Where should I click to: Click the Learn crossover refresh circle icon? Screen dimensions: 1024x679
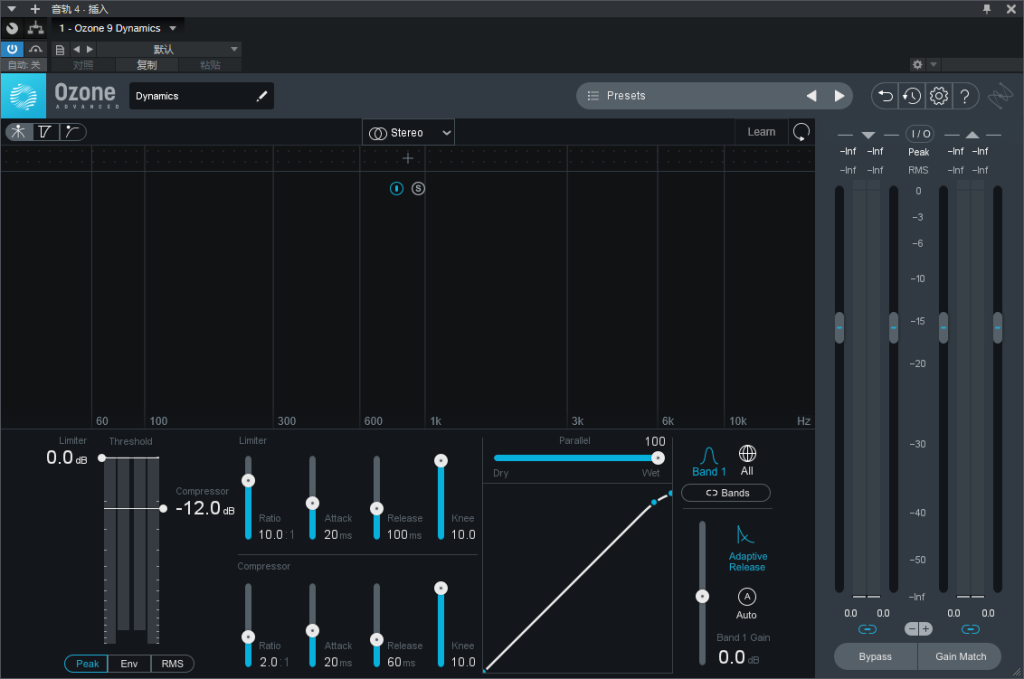click(801, 132)
